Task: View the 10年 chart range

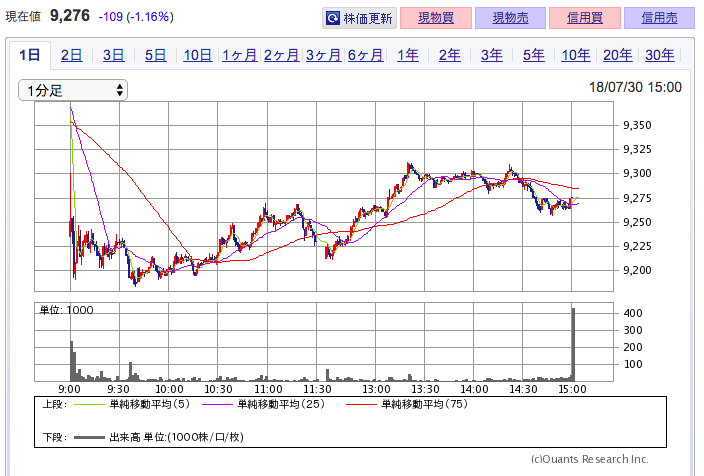Action: [576, 55]
